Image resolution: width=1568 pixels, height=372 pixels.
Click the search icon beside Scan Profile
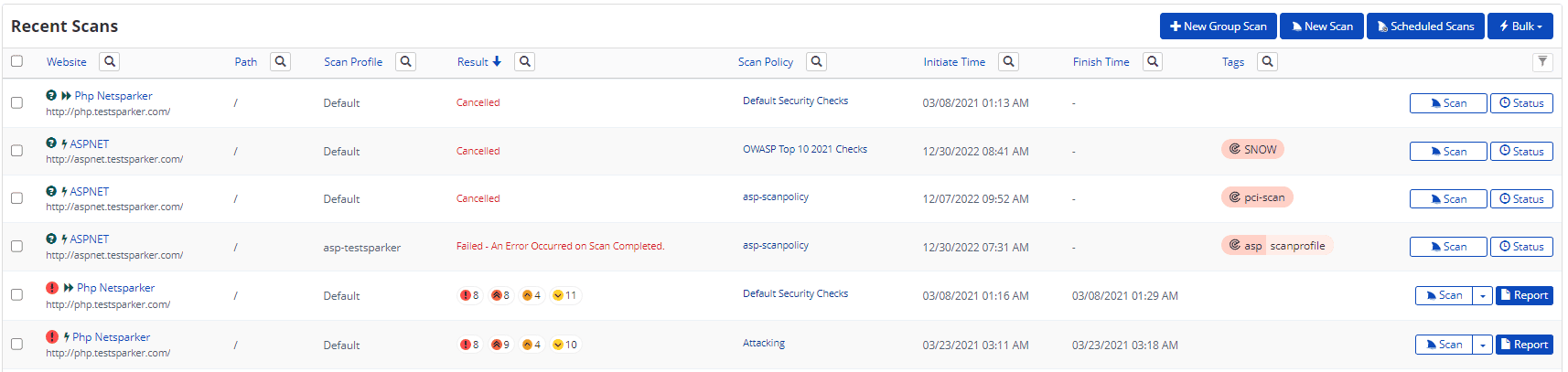tap(405, 62)
